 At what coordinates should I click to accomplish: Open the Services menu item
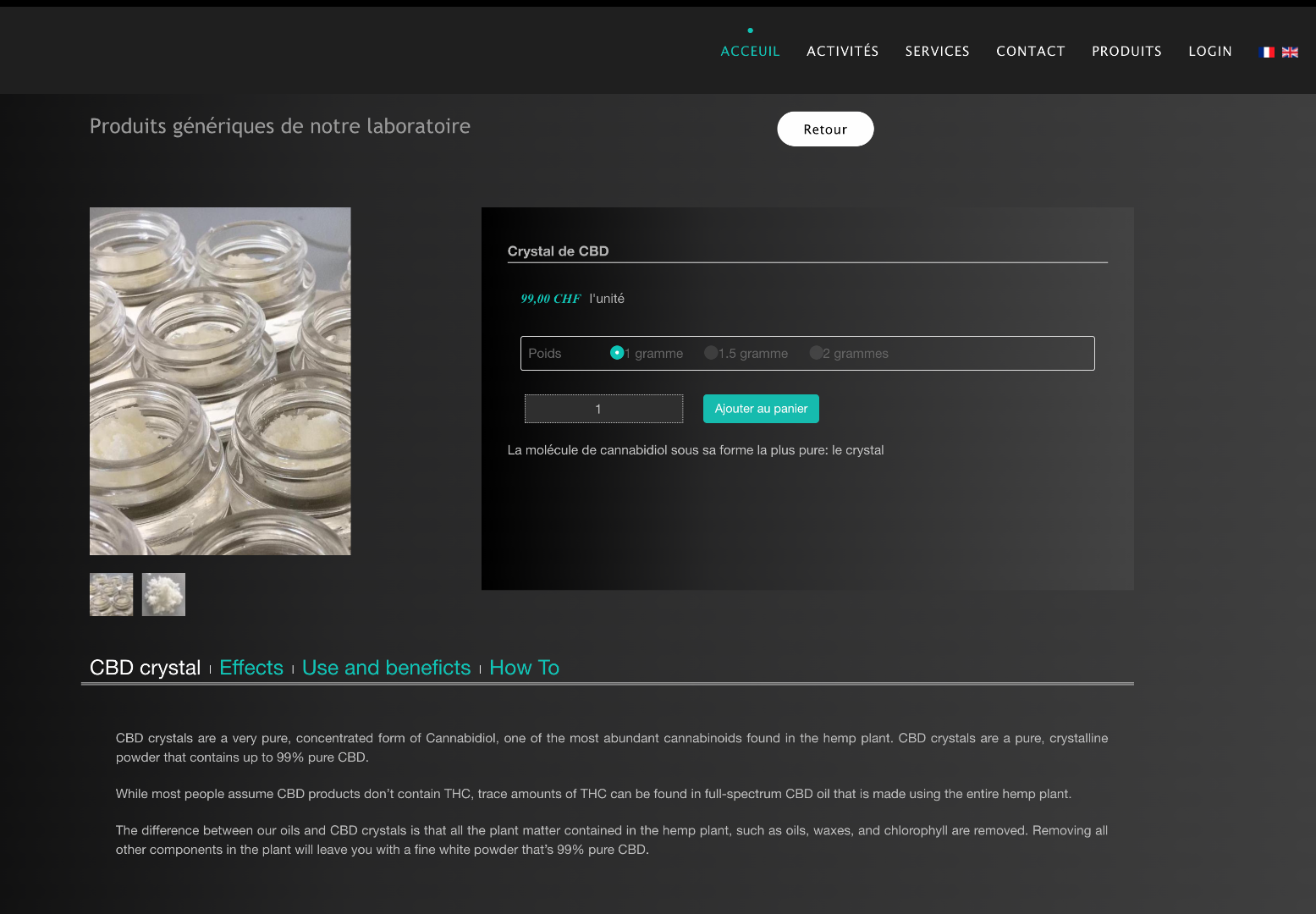[937, 52]
